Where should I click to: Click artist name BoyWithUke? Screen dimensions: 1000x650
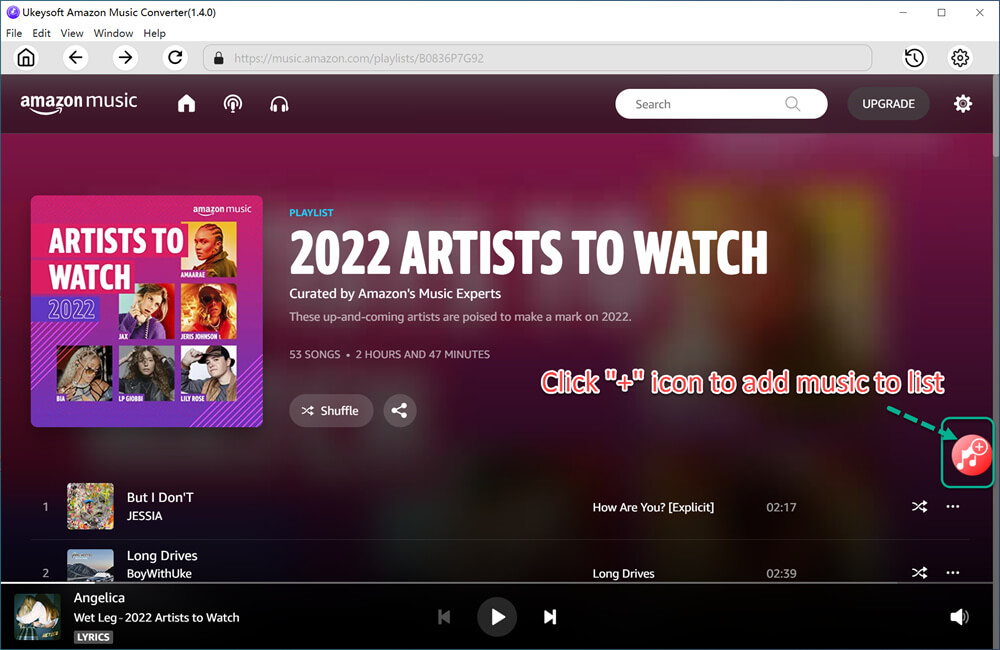point(159,573)
